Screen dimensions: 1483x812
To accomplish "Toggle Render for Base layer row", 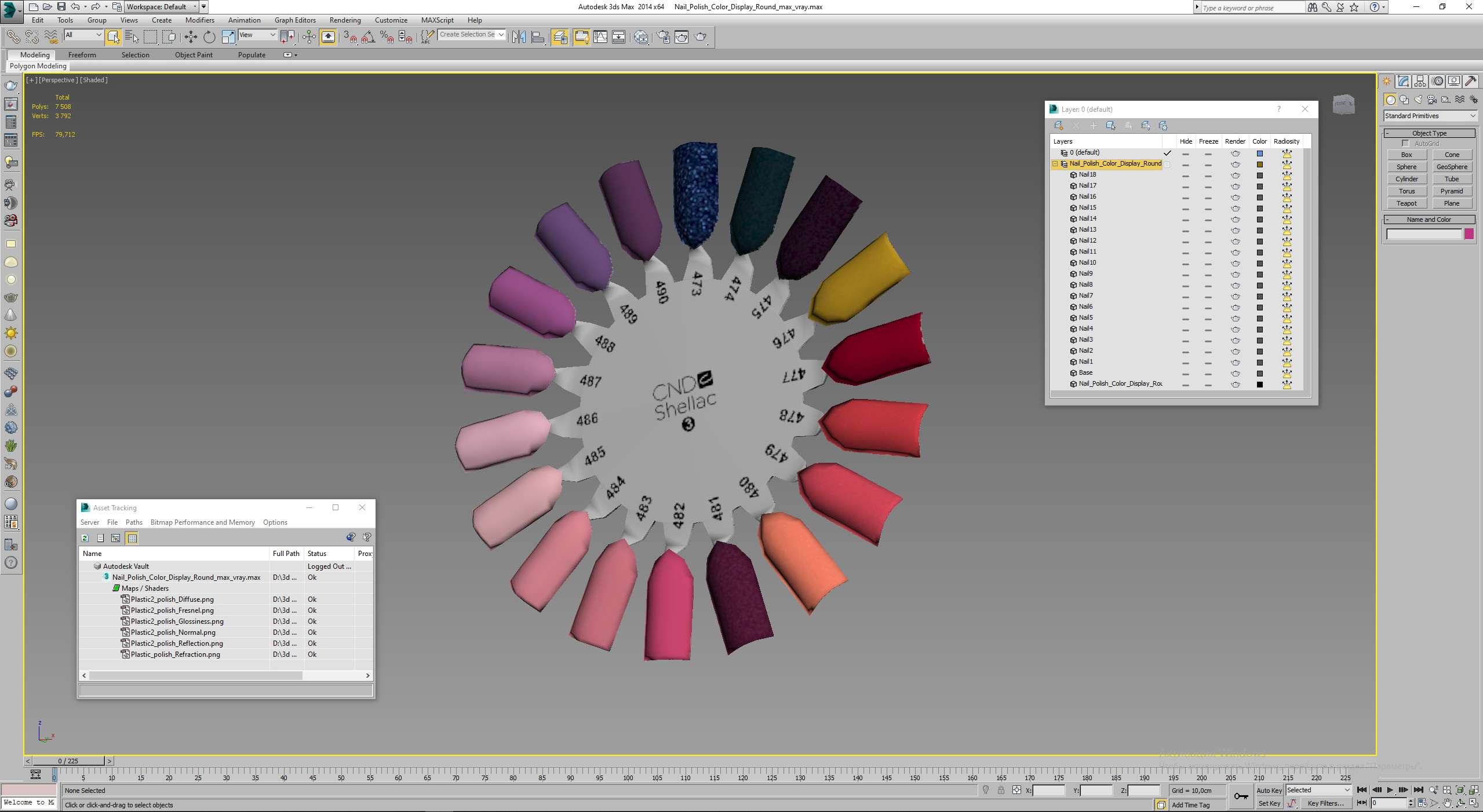I will [1235, 373].
